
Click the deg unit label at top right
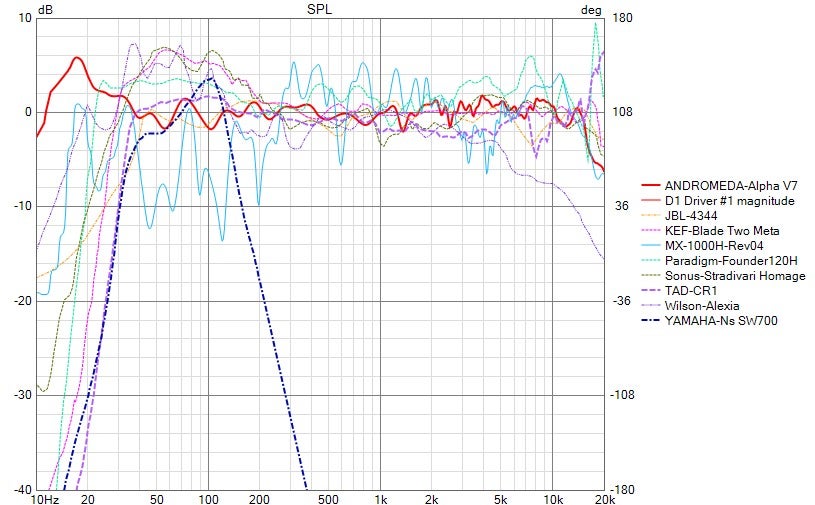coord(592,9)
